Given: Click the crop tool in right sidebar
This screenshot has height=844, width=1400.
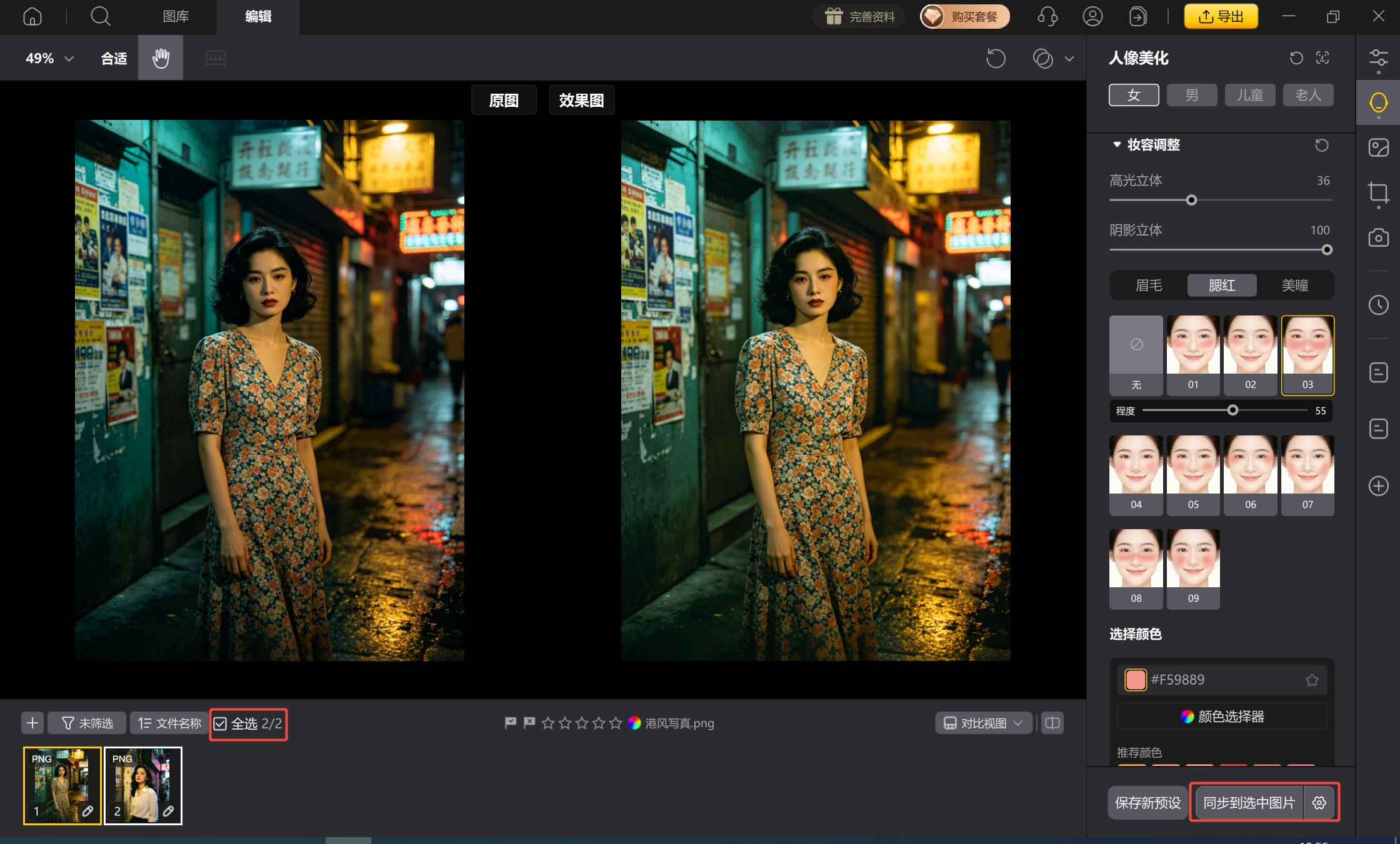Looking at the screenshot, I should click(x=1378, y=192).
